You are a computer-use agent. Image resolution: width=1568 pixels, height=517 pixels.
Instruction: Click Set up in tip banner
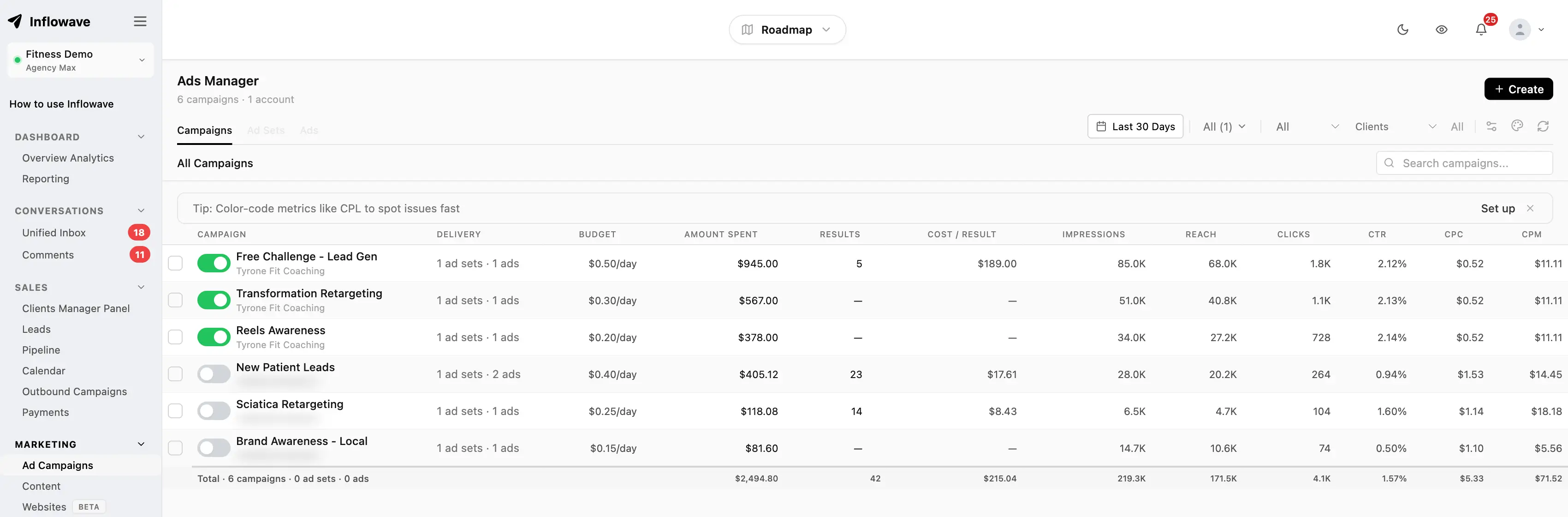coord(1497,208)
